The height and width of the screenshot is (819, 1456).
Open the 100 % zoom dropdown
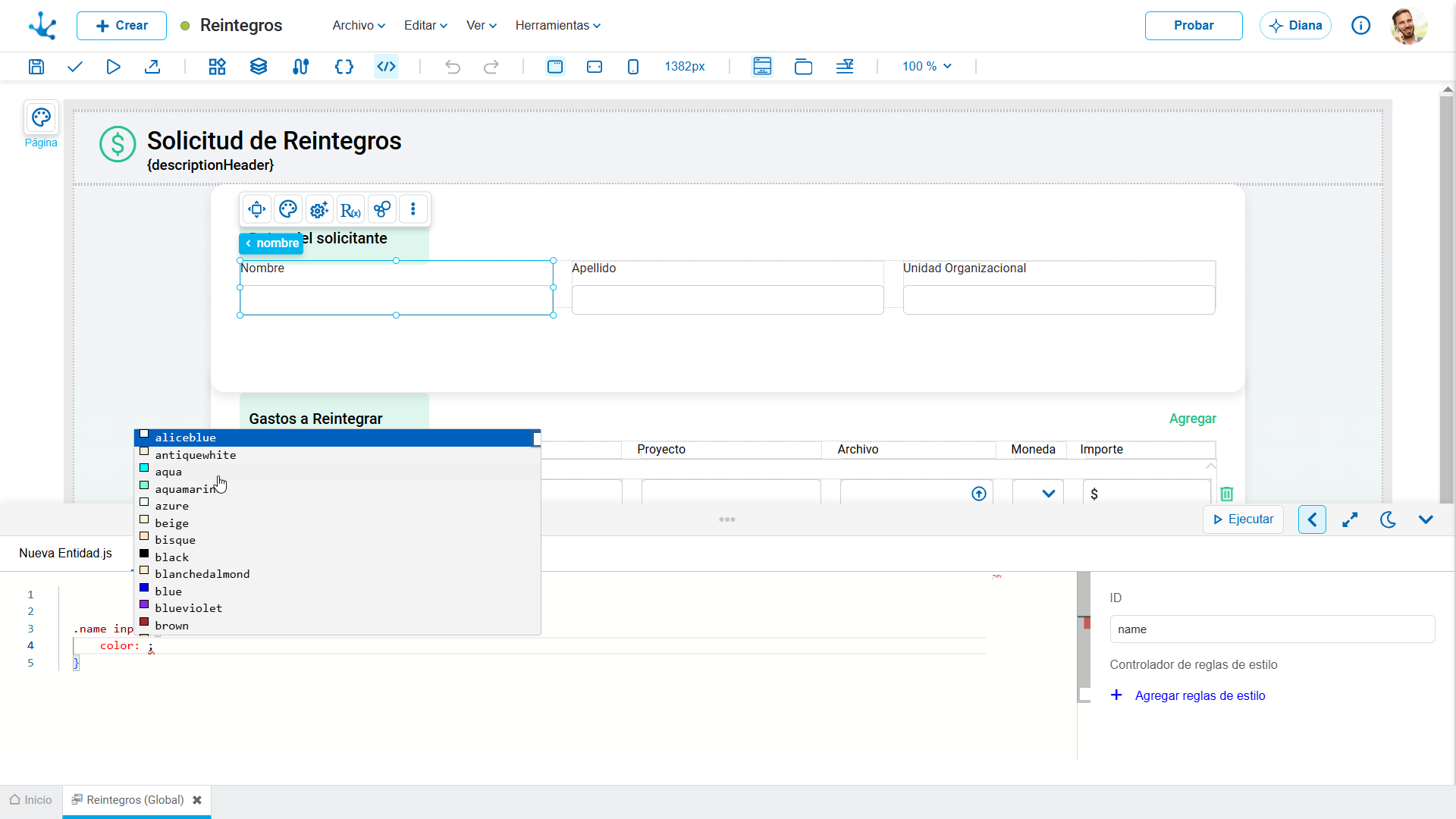point(927,67)
